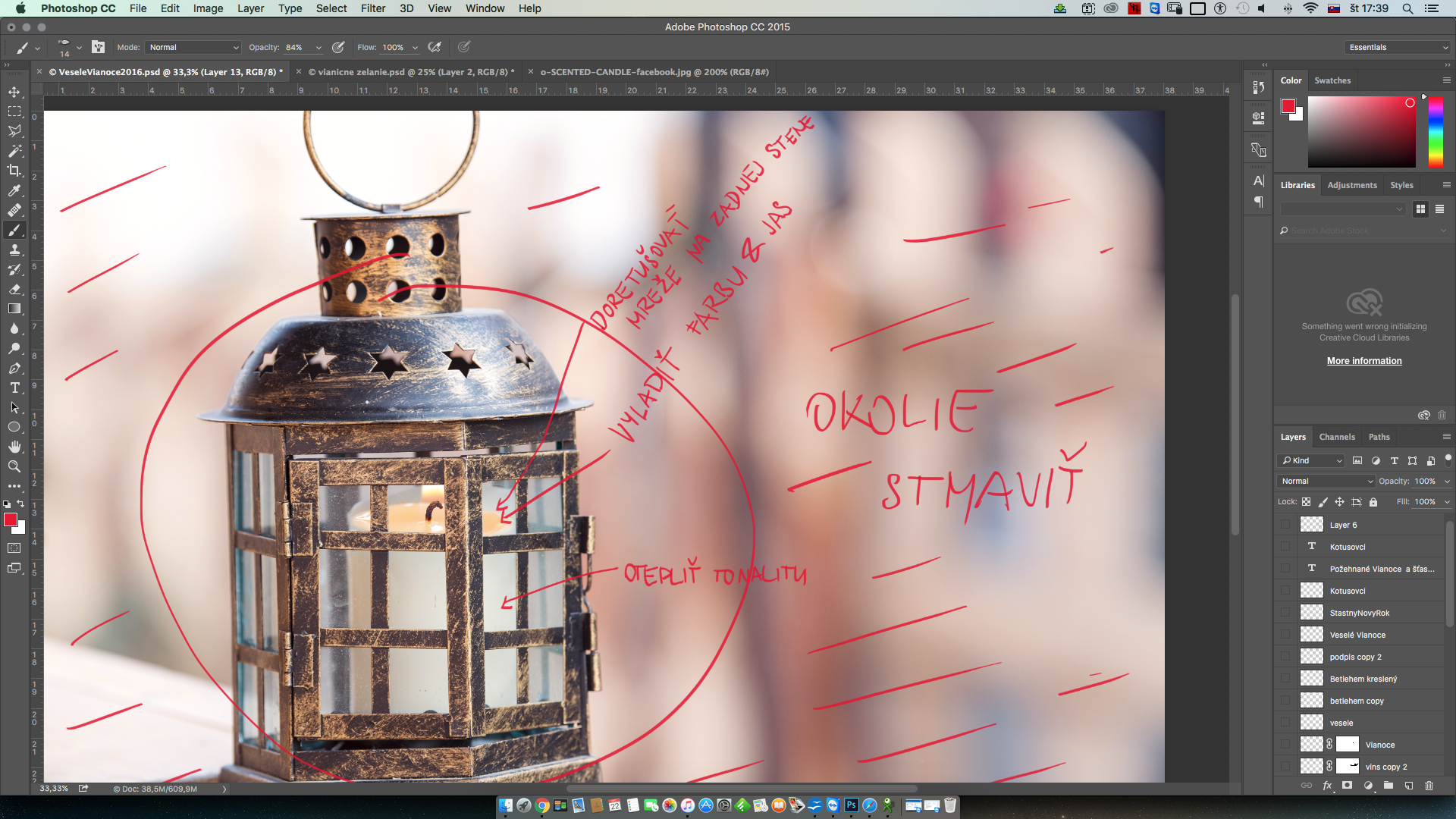Select the Horizontal Type tool
Image resolution: width=1456 pixels, height=819 pixels.
click(x=14, y=388)
